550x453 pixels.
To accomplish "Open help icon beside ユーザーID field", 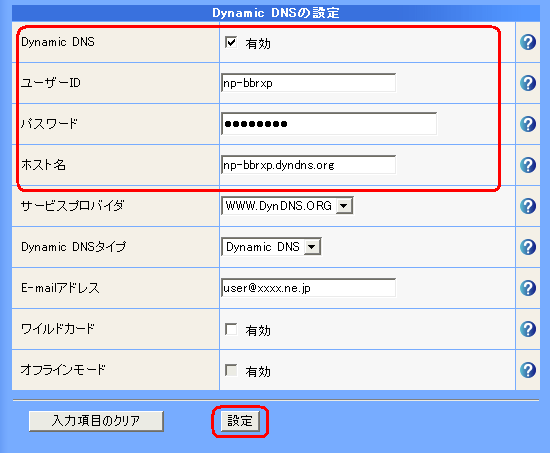I will coord(528,83).
